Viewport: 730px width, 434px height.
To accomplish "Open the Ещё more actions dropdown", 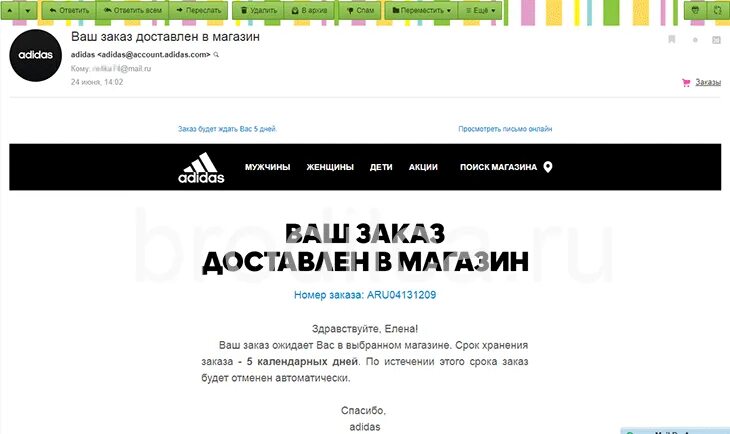I will pos(480,10).
